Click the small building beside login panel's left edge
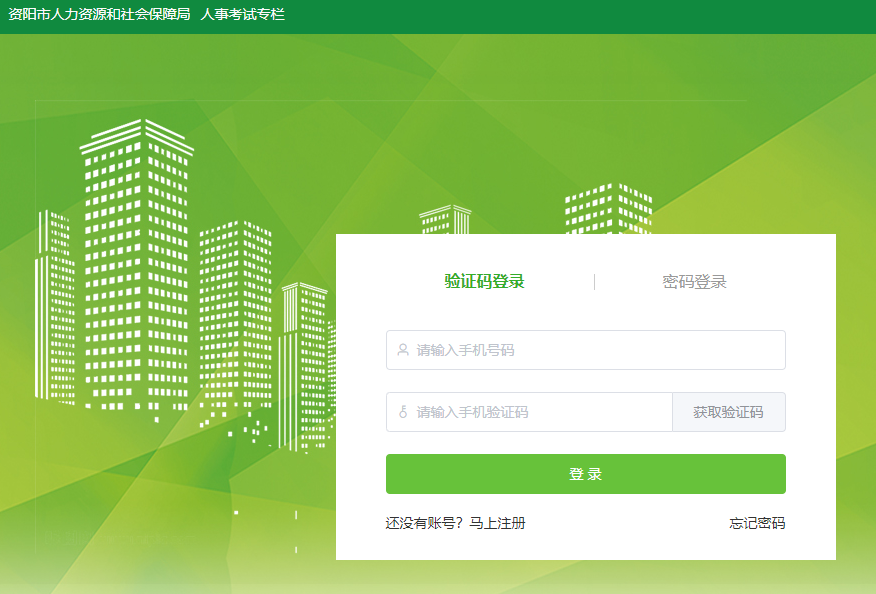This screenshot has width=876, height=594. (303, 360)
